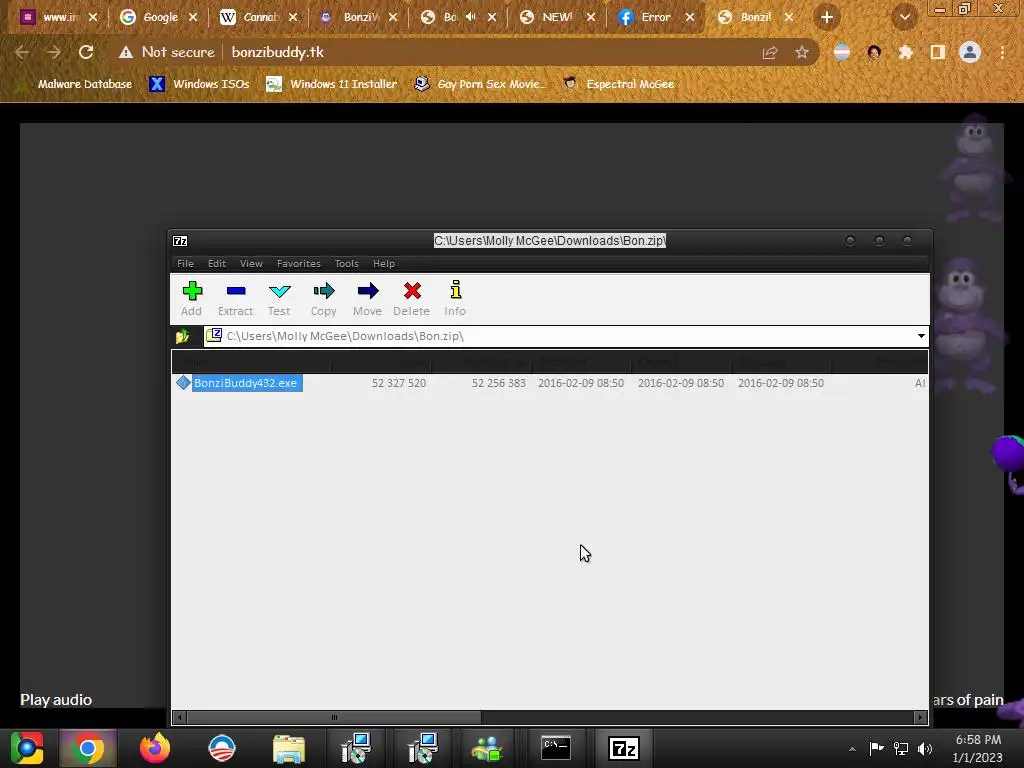Open the Tools menu in 7-Zip
Image resolution: width=1024 pixels, height=768 pixels.
coord(347,264)
